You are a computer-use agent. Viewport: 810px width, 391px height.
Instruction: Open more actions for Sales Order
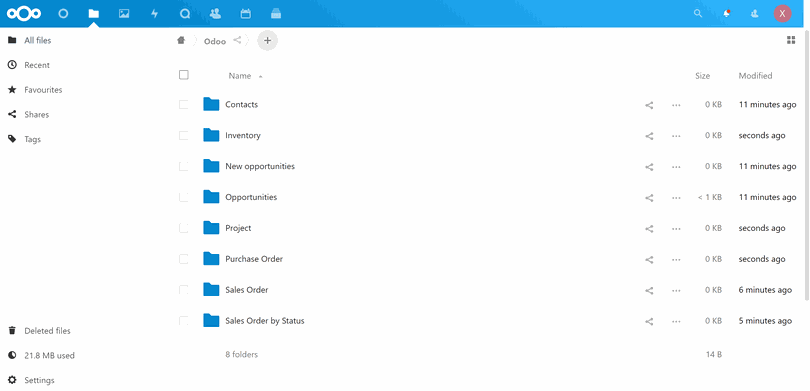pyautogui.click(x=676, y=291)
